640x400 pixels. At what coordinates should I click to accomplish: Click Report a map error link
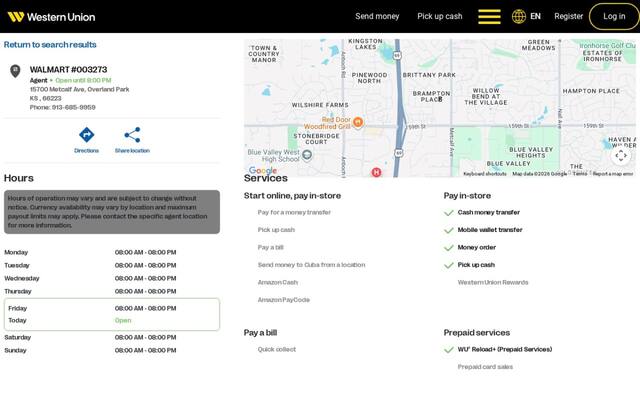point(613,174)
